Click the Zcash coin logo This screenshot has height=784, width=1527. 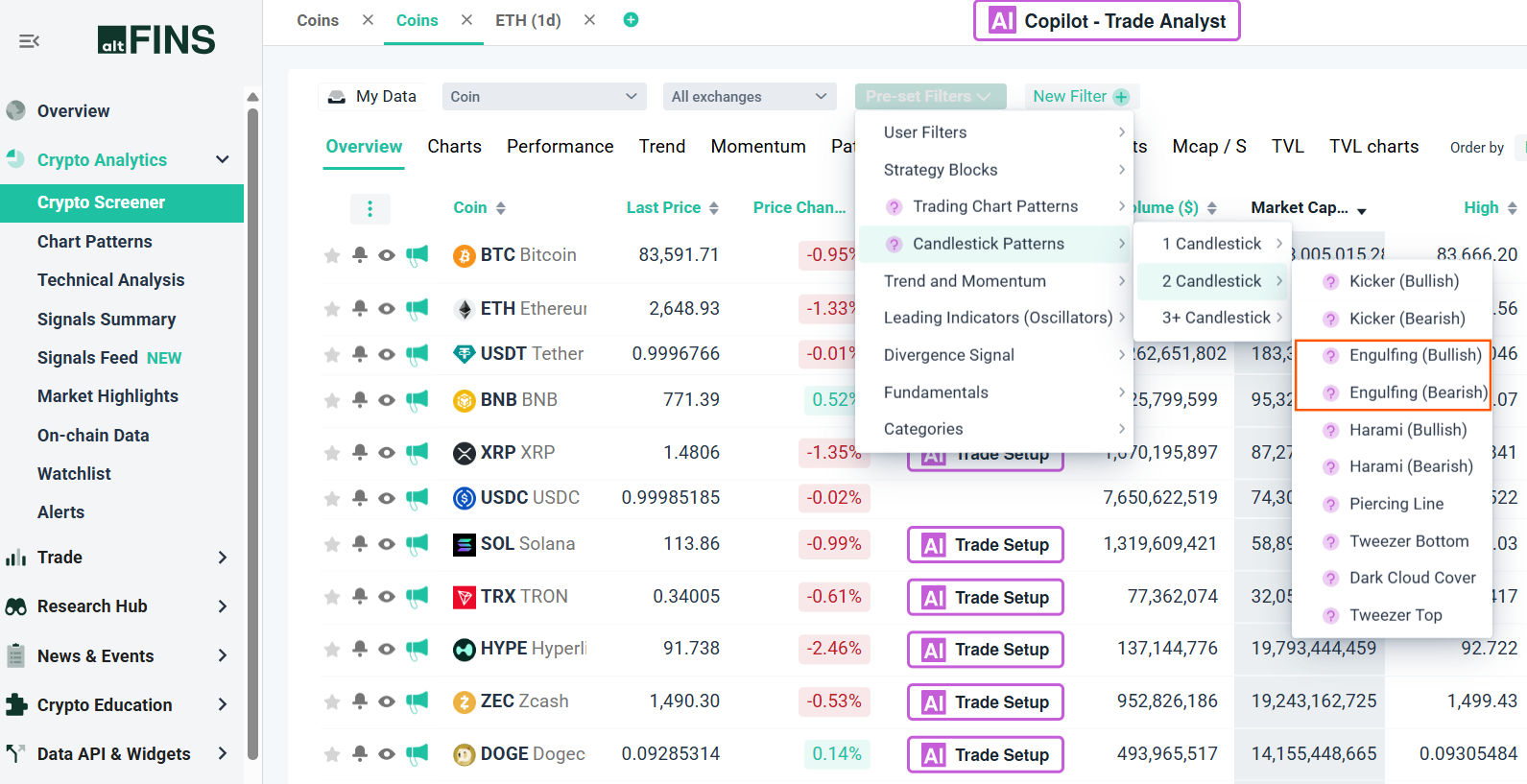pyautogui.click(x=465, y=702)
